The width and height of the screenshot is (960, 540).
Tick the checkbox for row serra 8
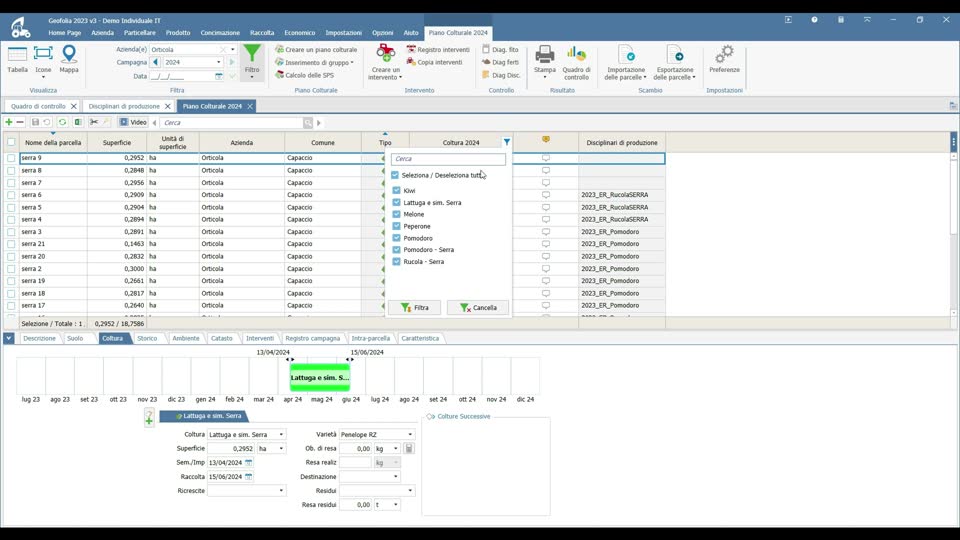click(11, 170)
